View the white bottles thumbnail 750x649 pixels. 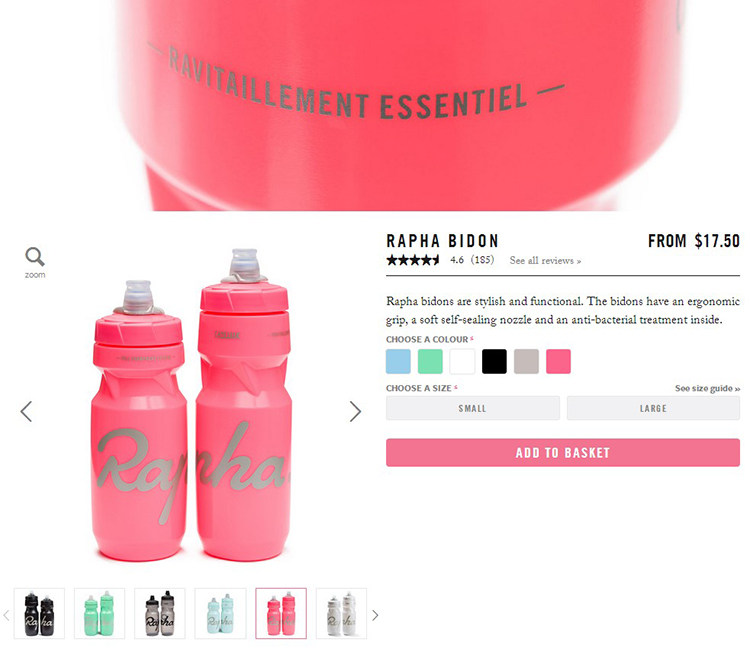click(341, 614)
